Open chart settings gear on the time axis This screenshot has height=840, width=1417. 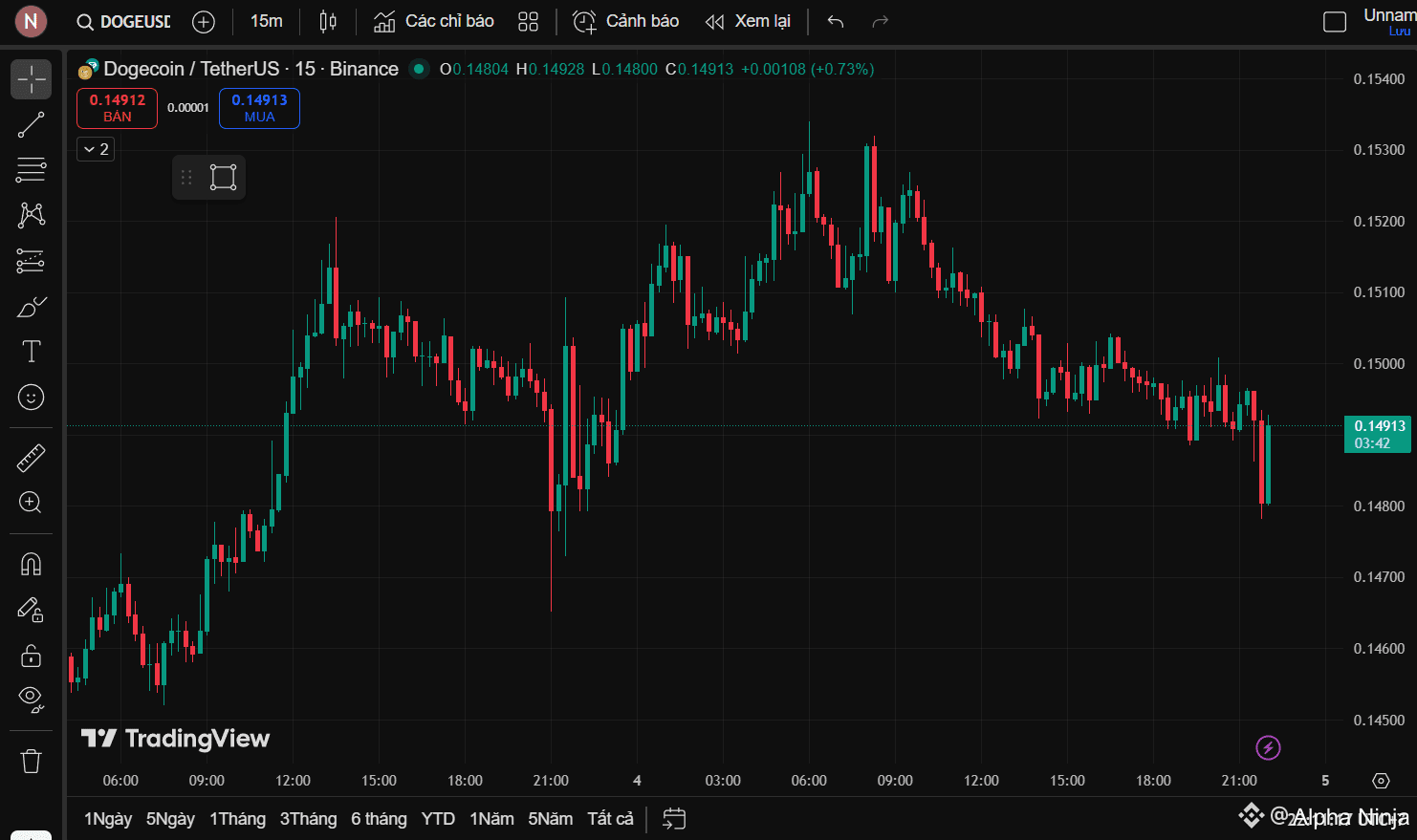click(x=1381, y=781)
